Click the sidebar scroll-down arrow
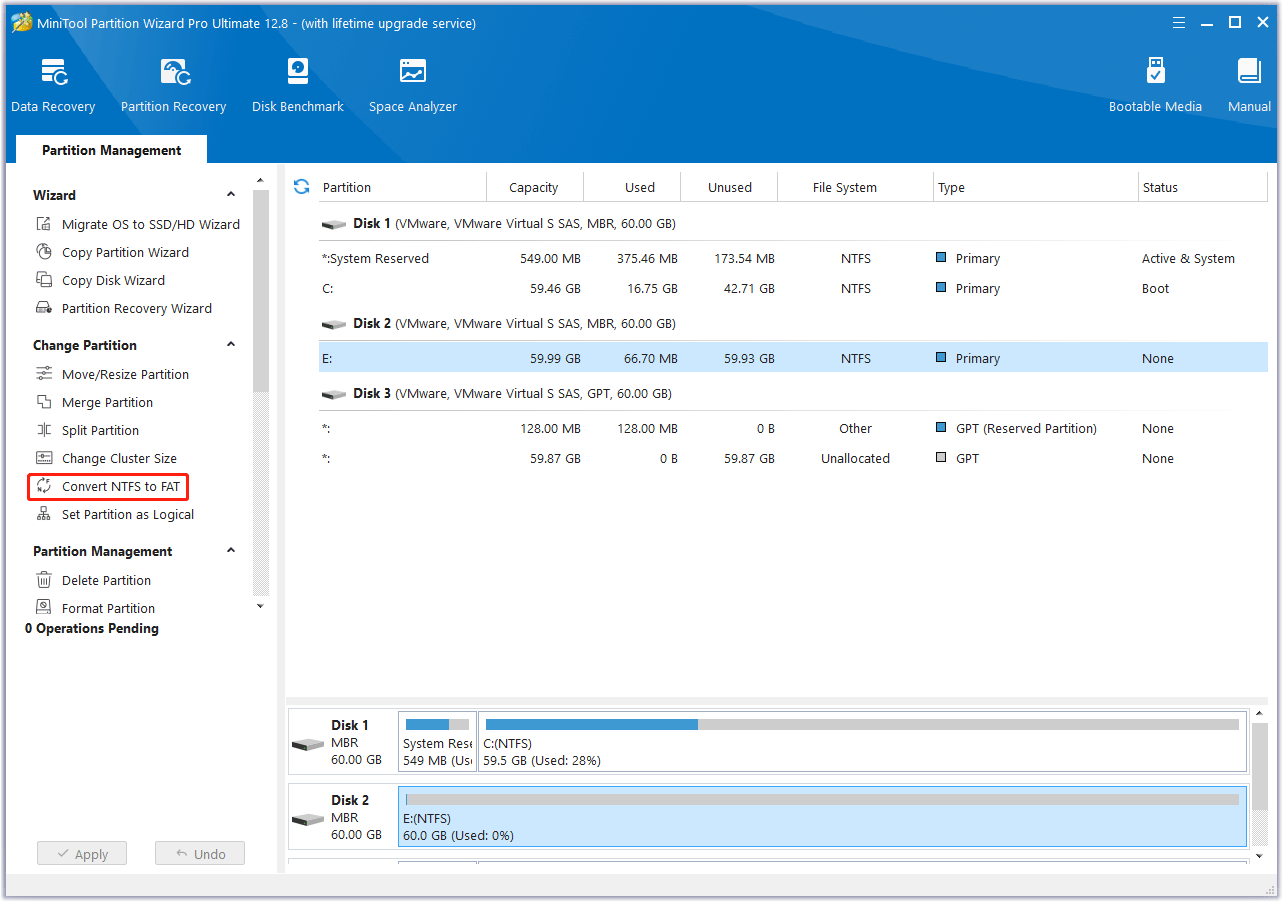1282x902 pixels. click(260, 606)
